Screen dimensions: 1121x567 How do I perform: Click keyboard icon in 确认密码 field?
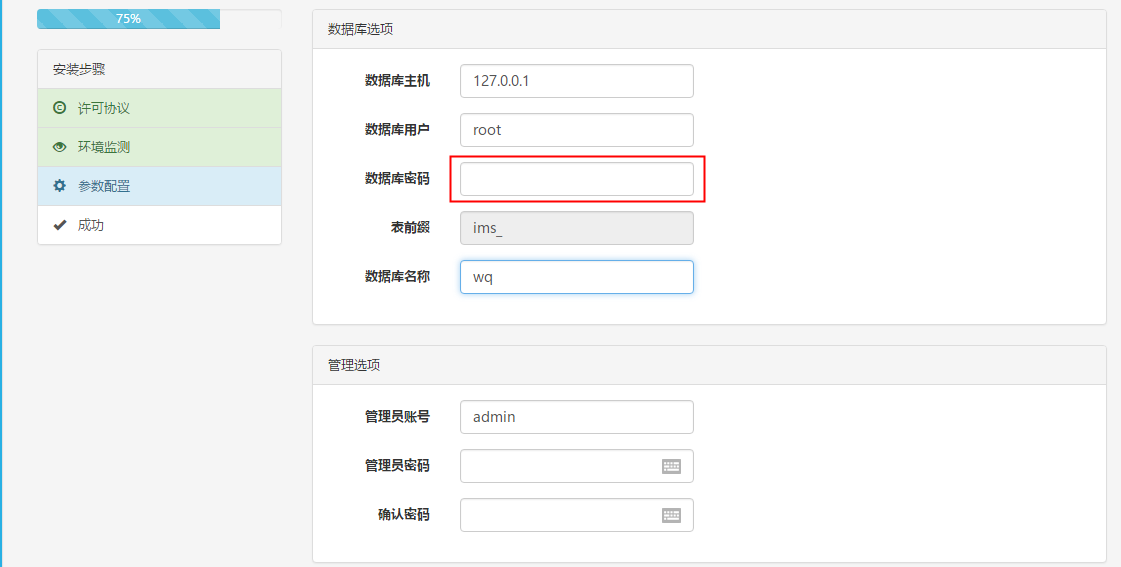tap(671, 515)
